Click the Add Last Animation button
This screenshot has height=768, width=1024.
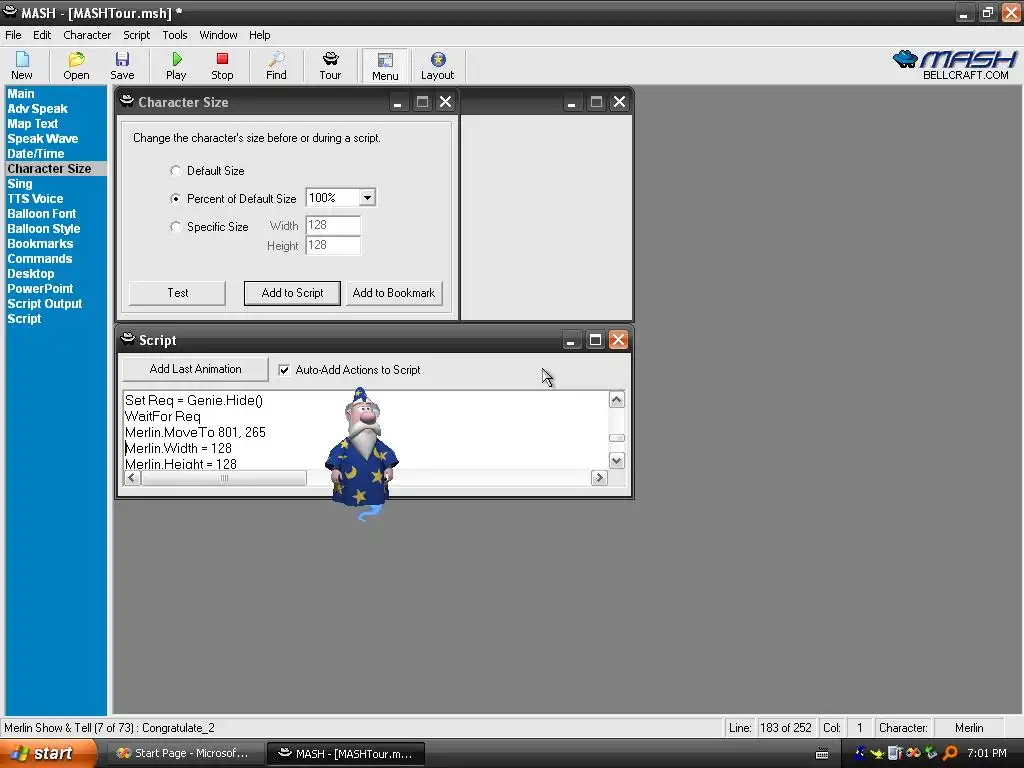195,369
